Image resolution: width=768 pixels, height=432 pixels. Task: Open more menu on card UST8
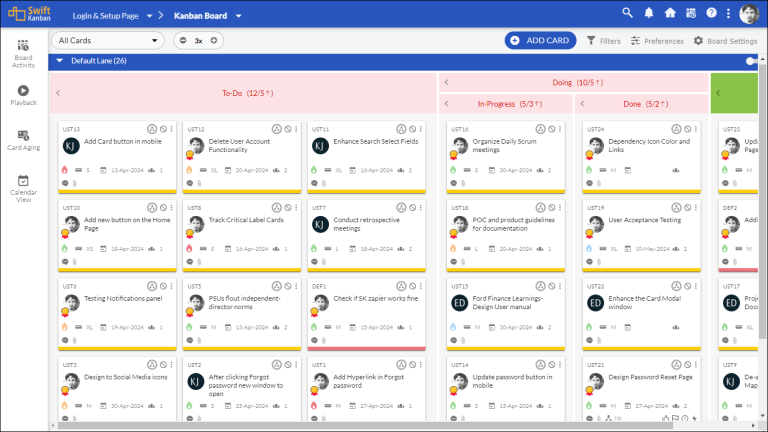click(296, 208)
